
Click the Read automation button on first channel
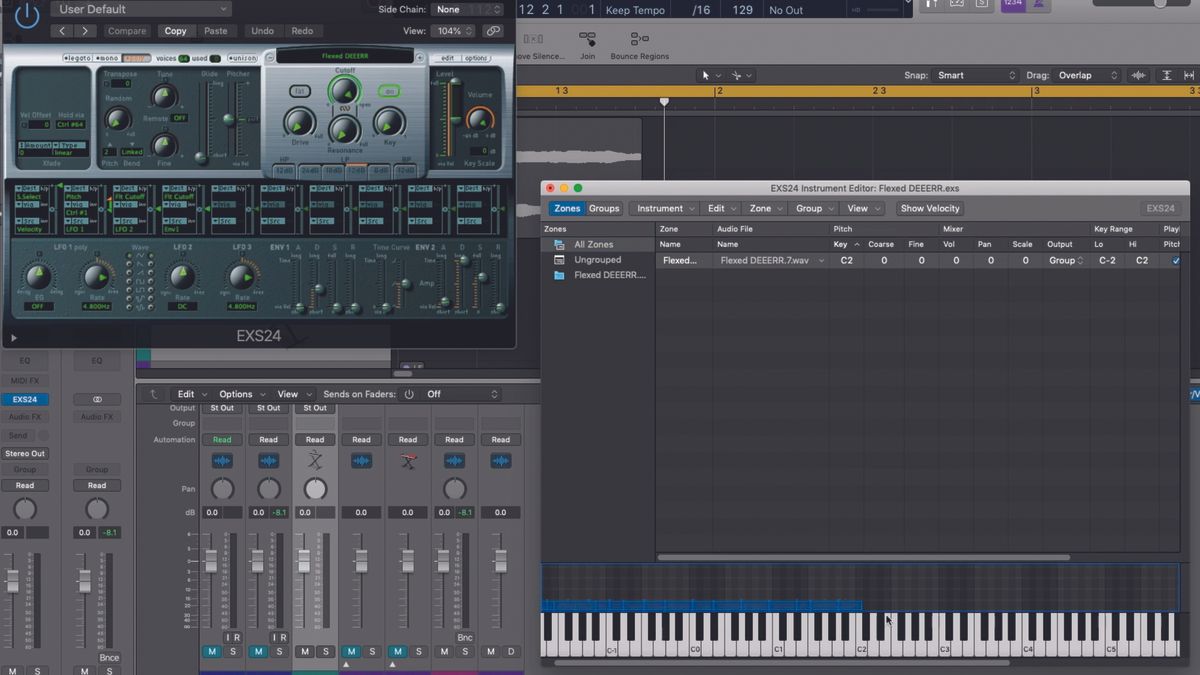coord(221,439)
